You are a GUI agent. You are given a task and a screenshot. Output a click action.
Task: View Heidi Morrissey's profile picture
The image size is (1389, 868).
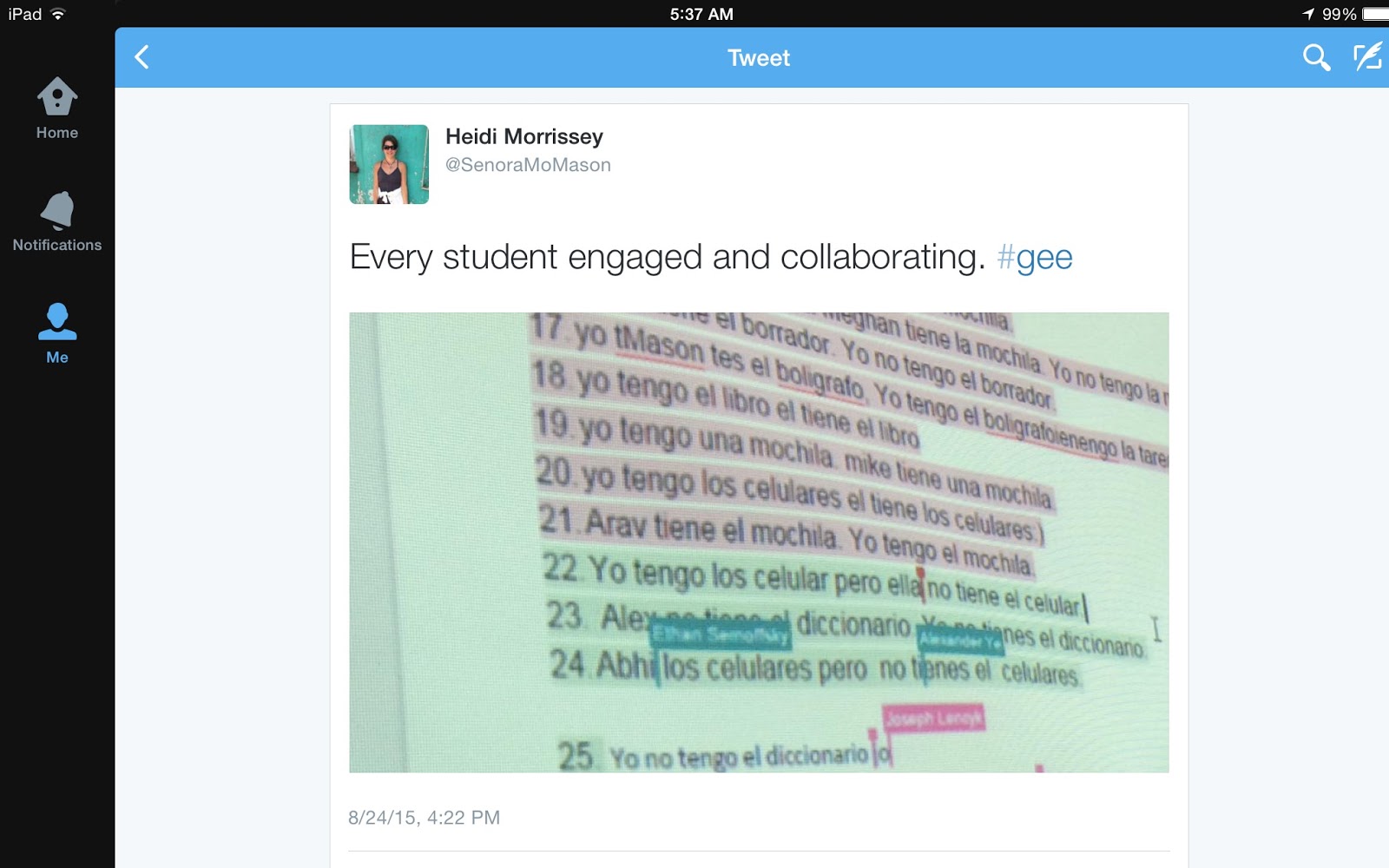(x=389, y=164)
